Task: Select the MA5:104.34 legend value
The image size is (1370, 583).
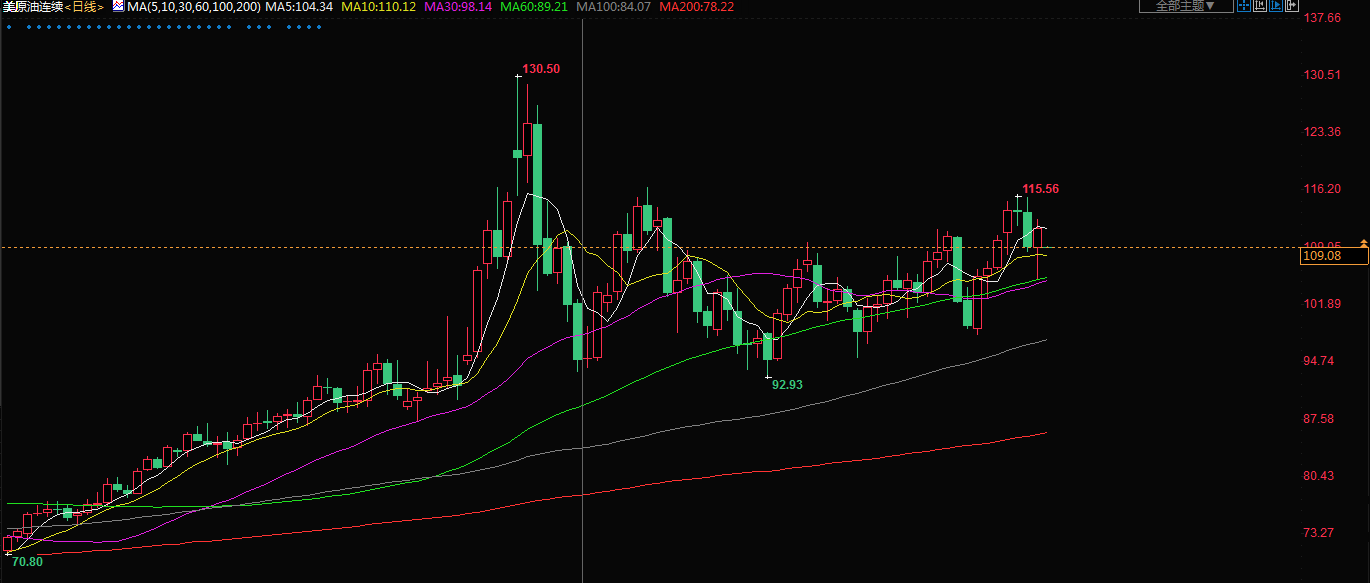Action: point(299,7)
